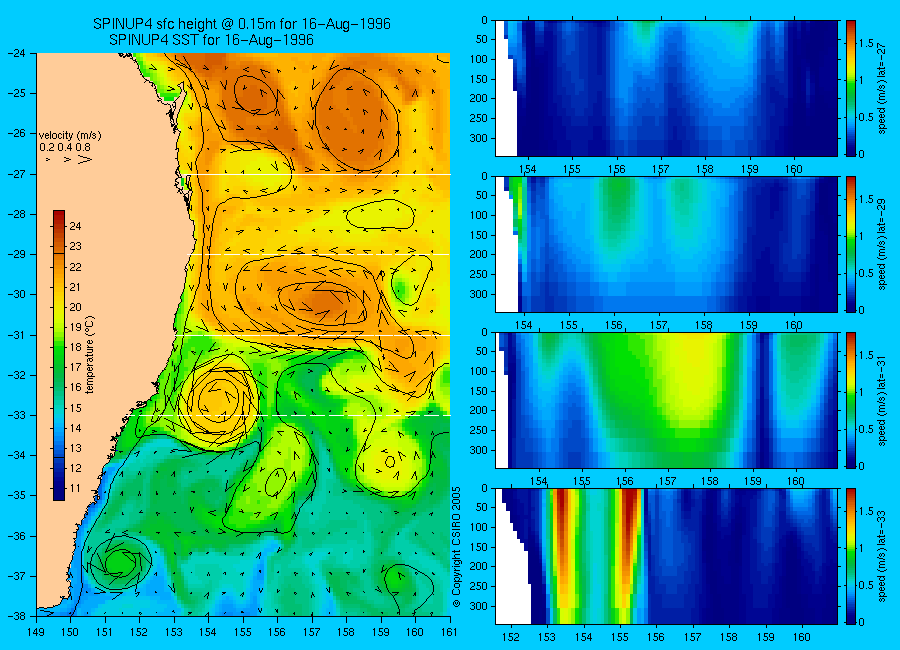
Task: Open the lat=-33 speed section panel
Action: coord(666,556)
